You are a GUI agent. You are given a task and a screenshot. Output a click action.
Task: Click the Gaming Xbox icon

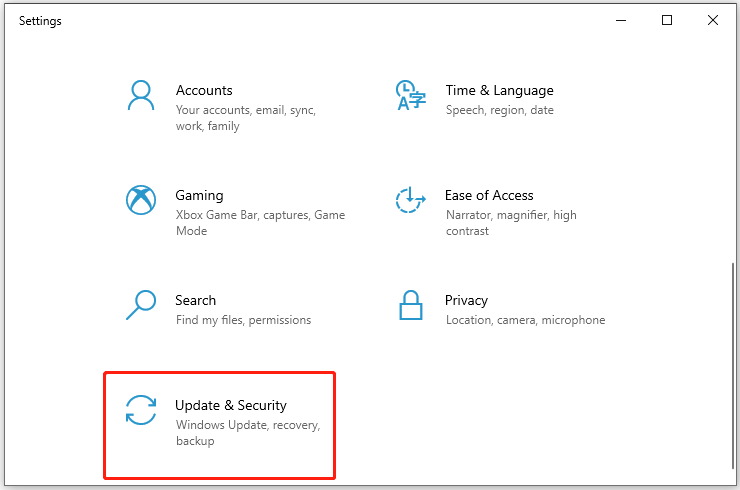click(x=141, y=200)
